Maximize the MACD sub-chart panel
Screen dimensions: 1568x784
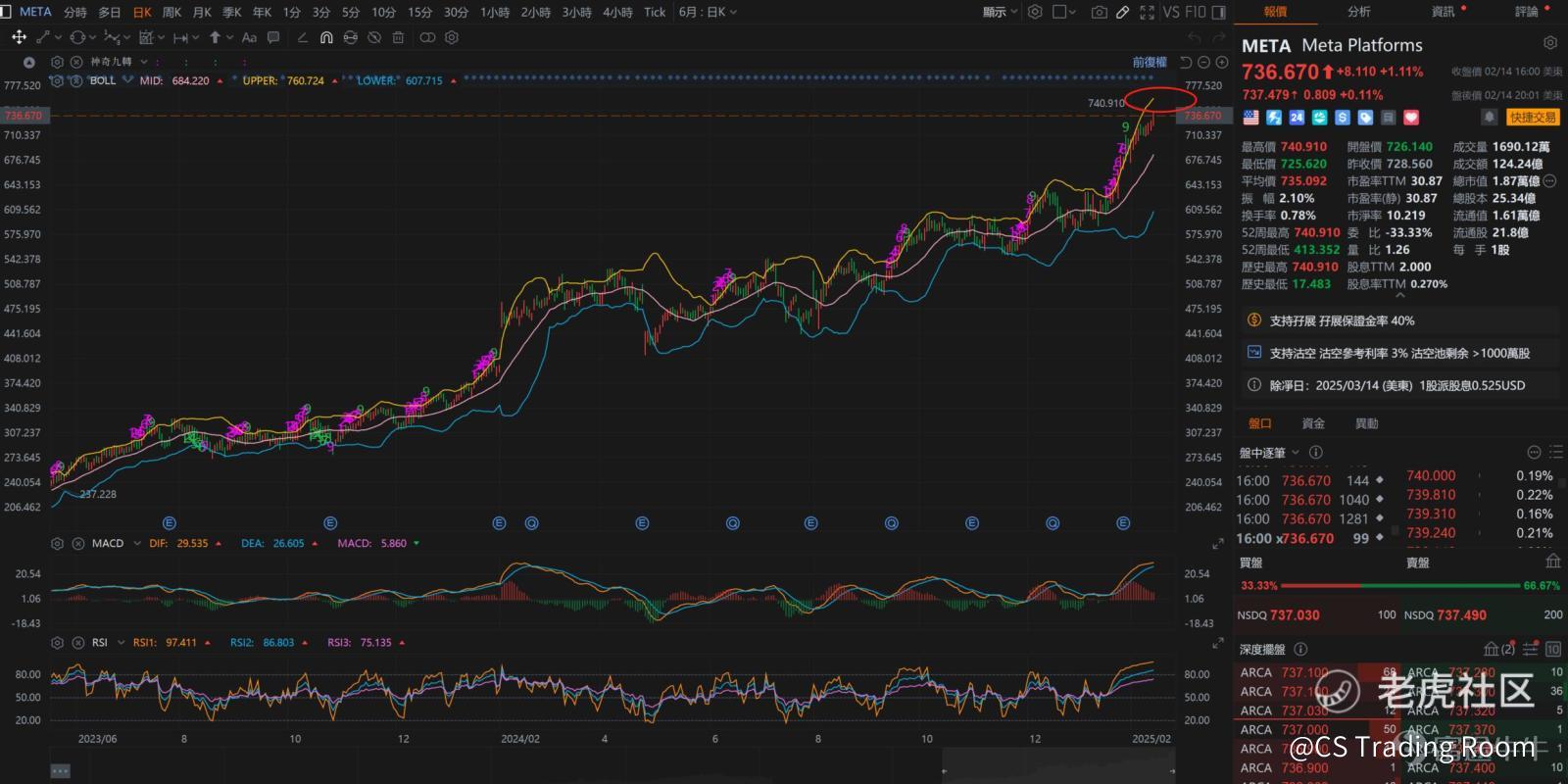(x=1218, y=544)
